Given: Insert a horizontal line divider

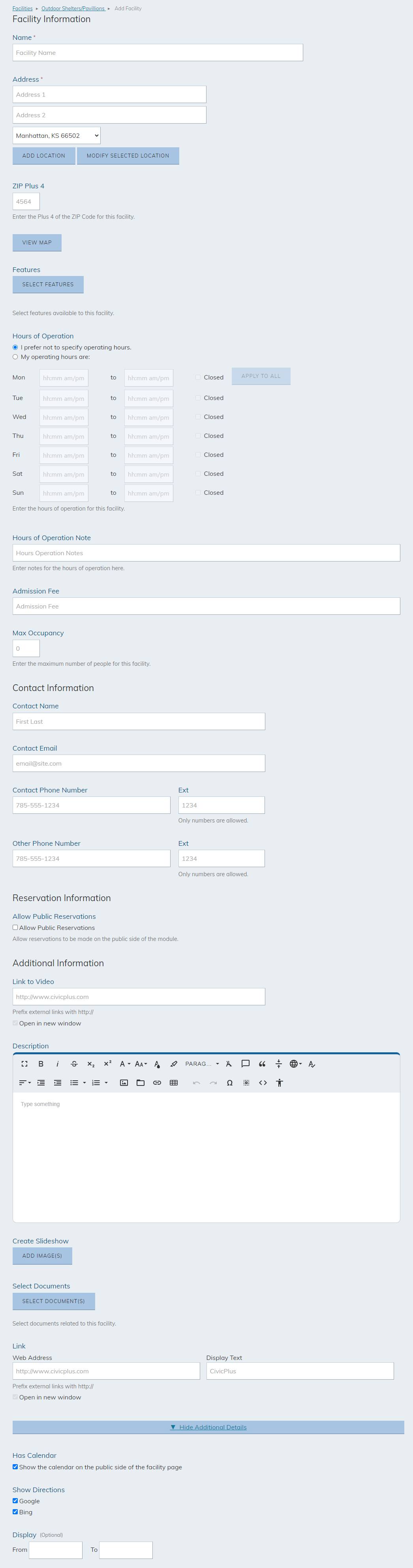Looking at the screenshot, I should pos(279,1064).
